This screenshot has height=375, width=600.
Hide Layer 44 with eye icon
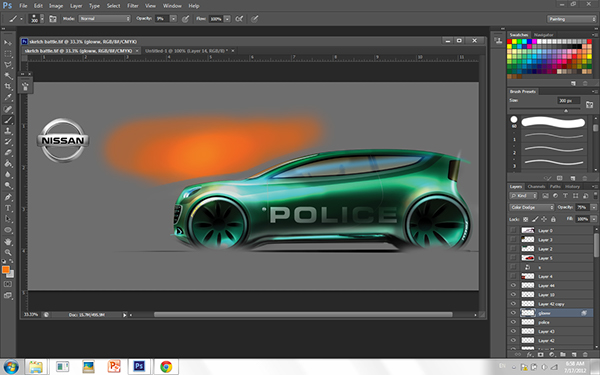[x=513, y=285]
